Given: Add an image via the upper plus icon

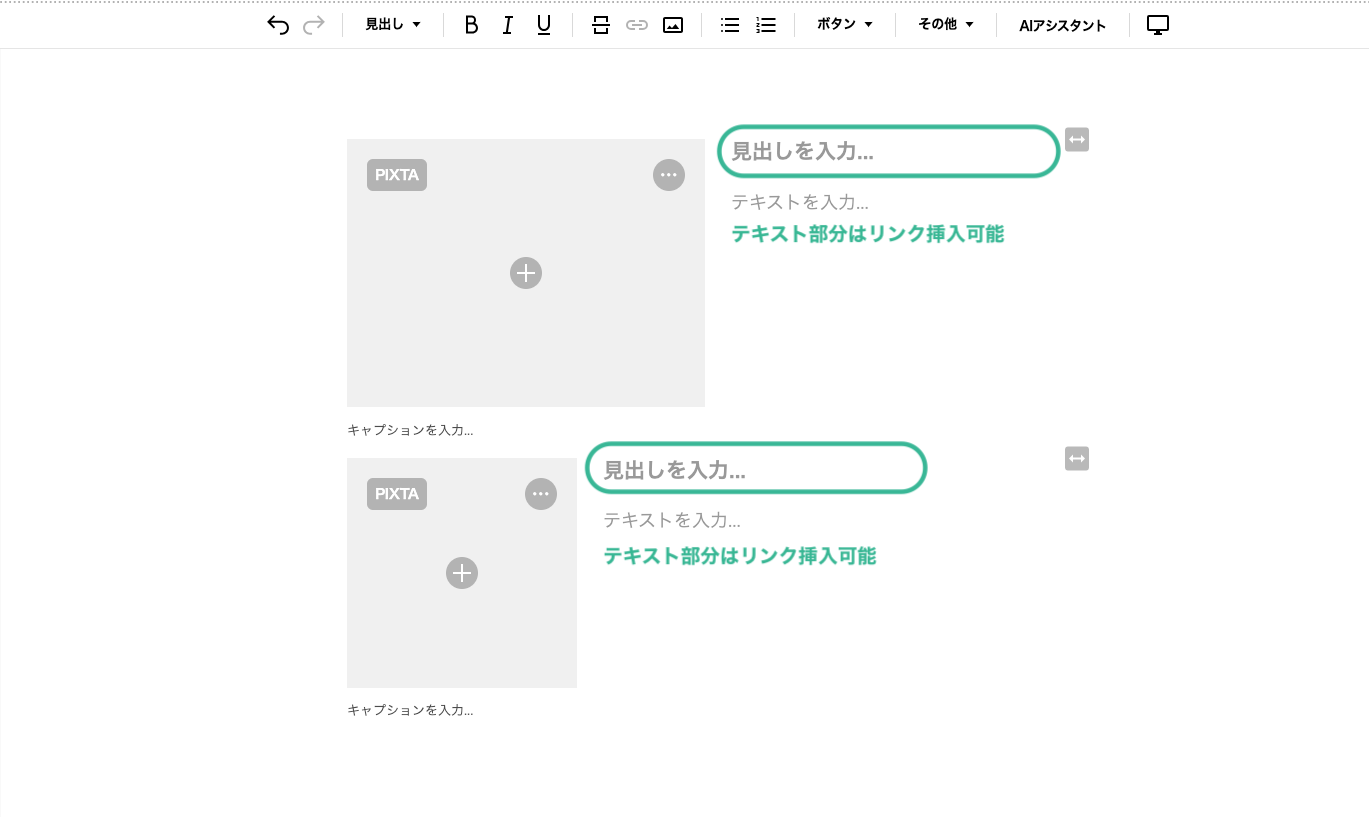Looking at the screenshot, I should [526, 273].
